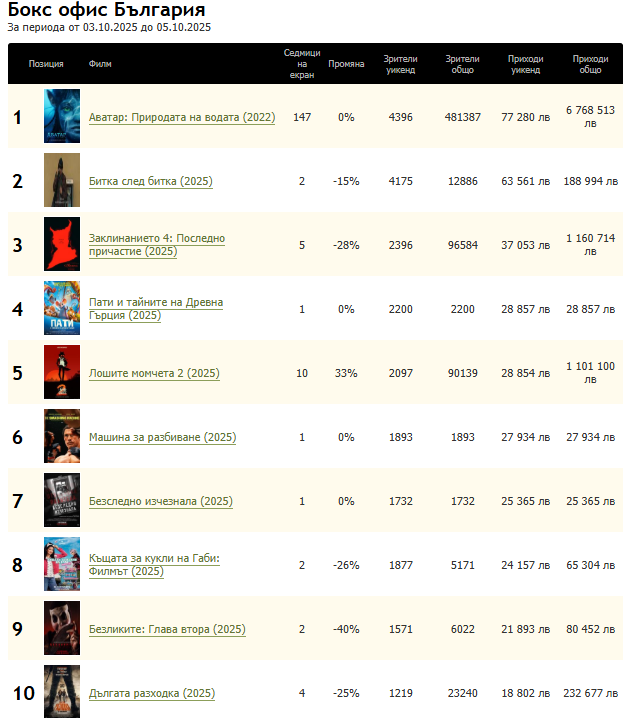Go to Пати и тайните на Древна Гърция
The width and height of the screenshot is (623, 718).
[x=155, y=303]
